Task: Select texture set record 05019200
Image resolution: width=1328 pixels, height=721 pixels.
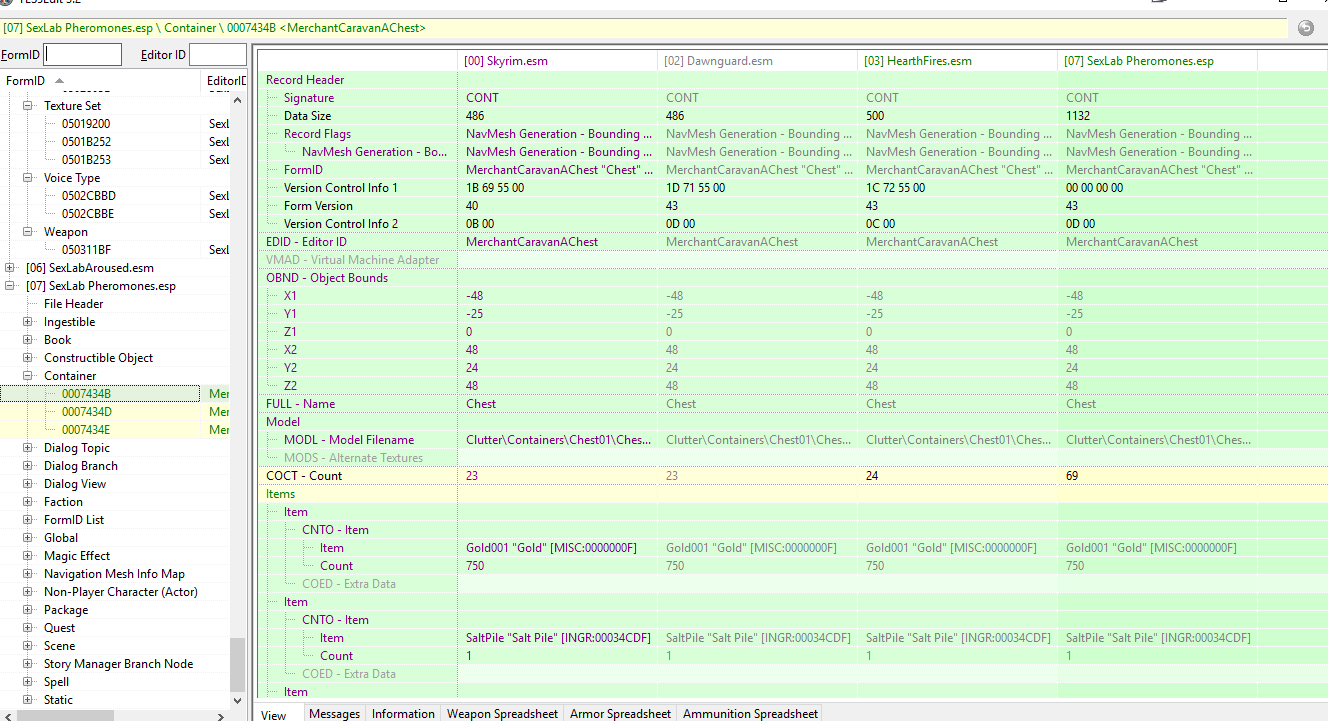Action: (86, 124)
